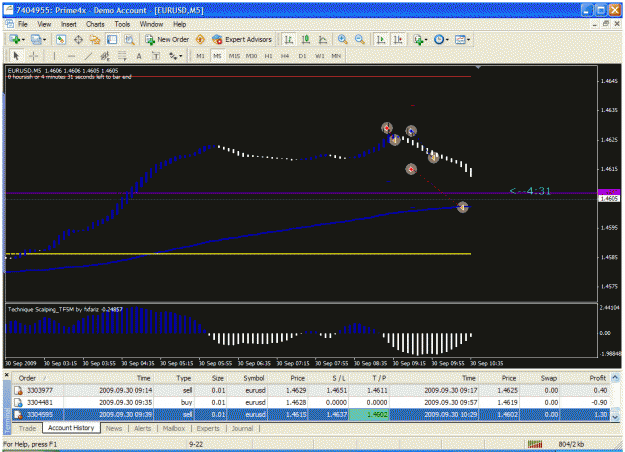Screen dimensions: 625x452
Task: Select the H1 timeframe button
Action: [268, 56]
